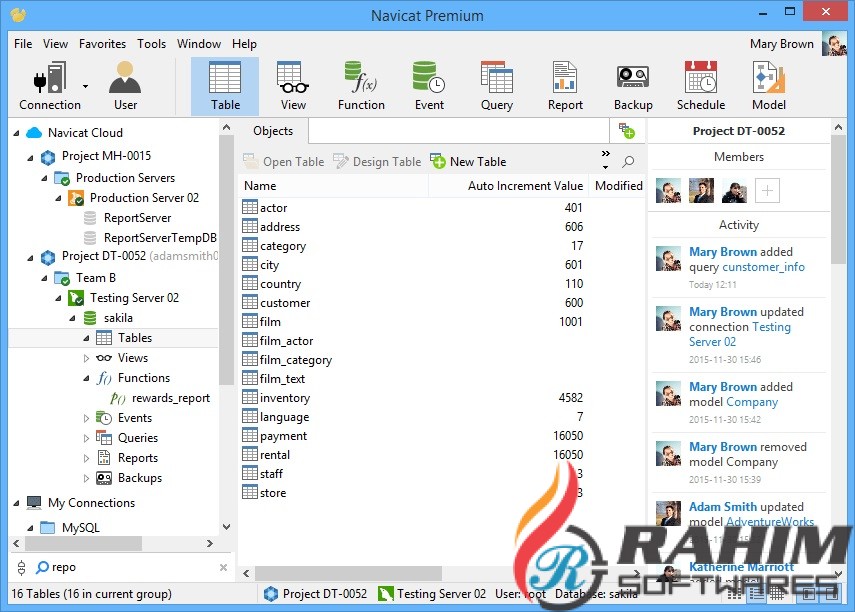This screenshot has height=612, width=855.
Task: Switch to the View objects icon
Action: 293,86
